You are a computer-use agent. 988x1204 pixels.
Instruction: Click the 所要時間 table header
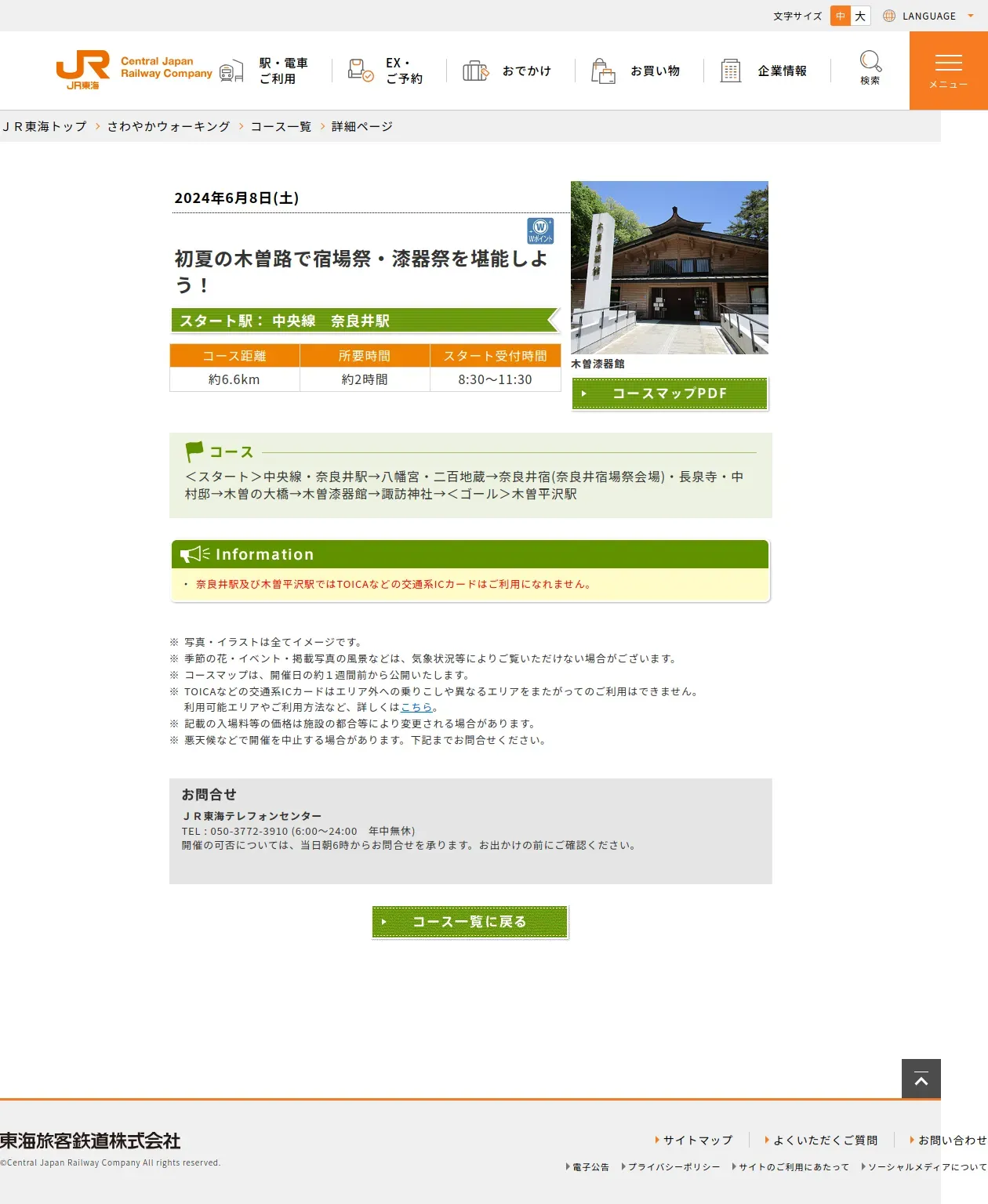click(365, 356)
